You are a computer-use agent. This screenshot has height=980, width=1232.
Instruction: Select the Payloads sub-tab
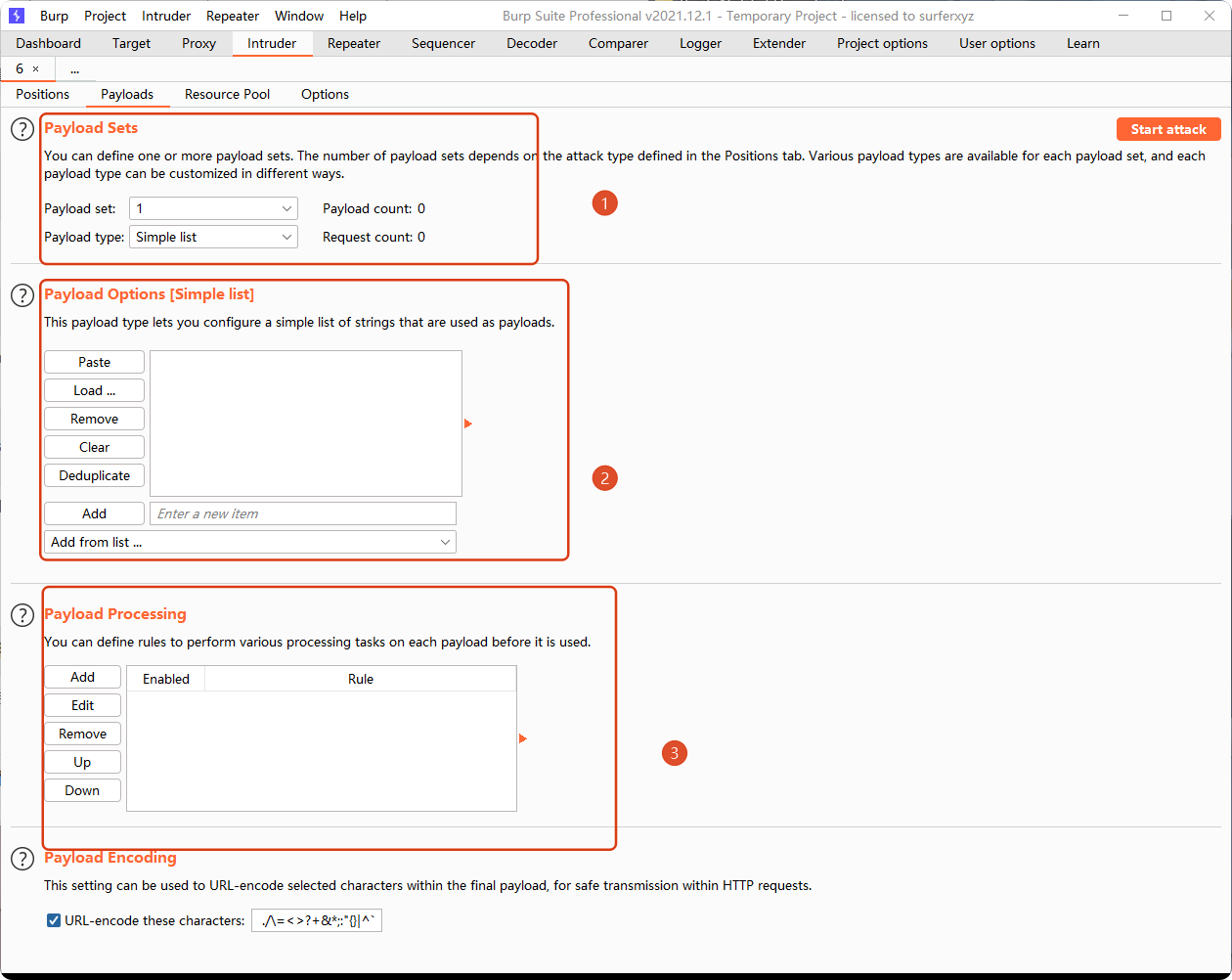tap(127, 94)
